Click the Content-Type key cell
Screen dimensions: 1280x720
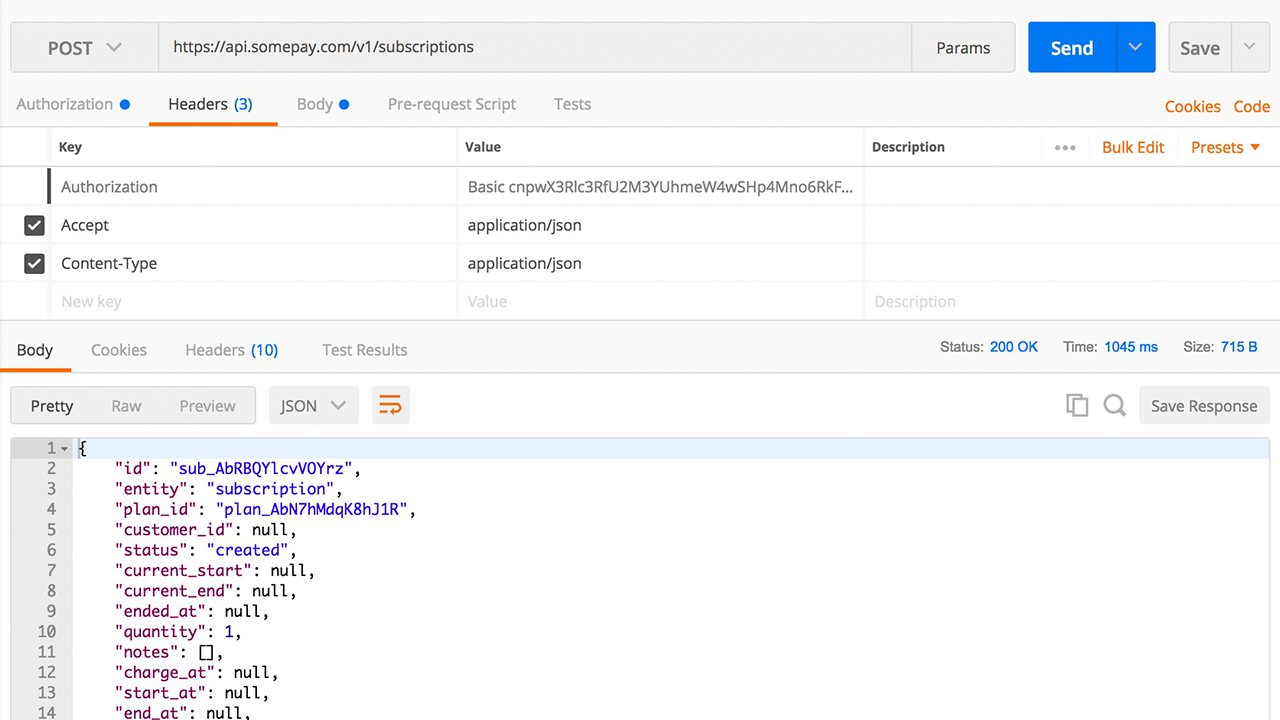(x=255, y=264)
